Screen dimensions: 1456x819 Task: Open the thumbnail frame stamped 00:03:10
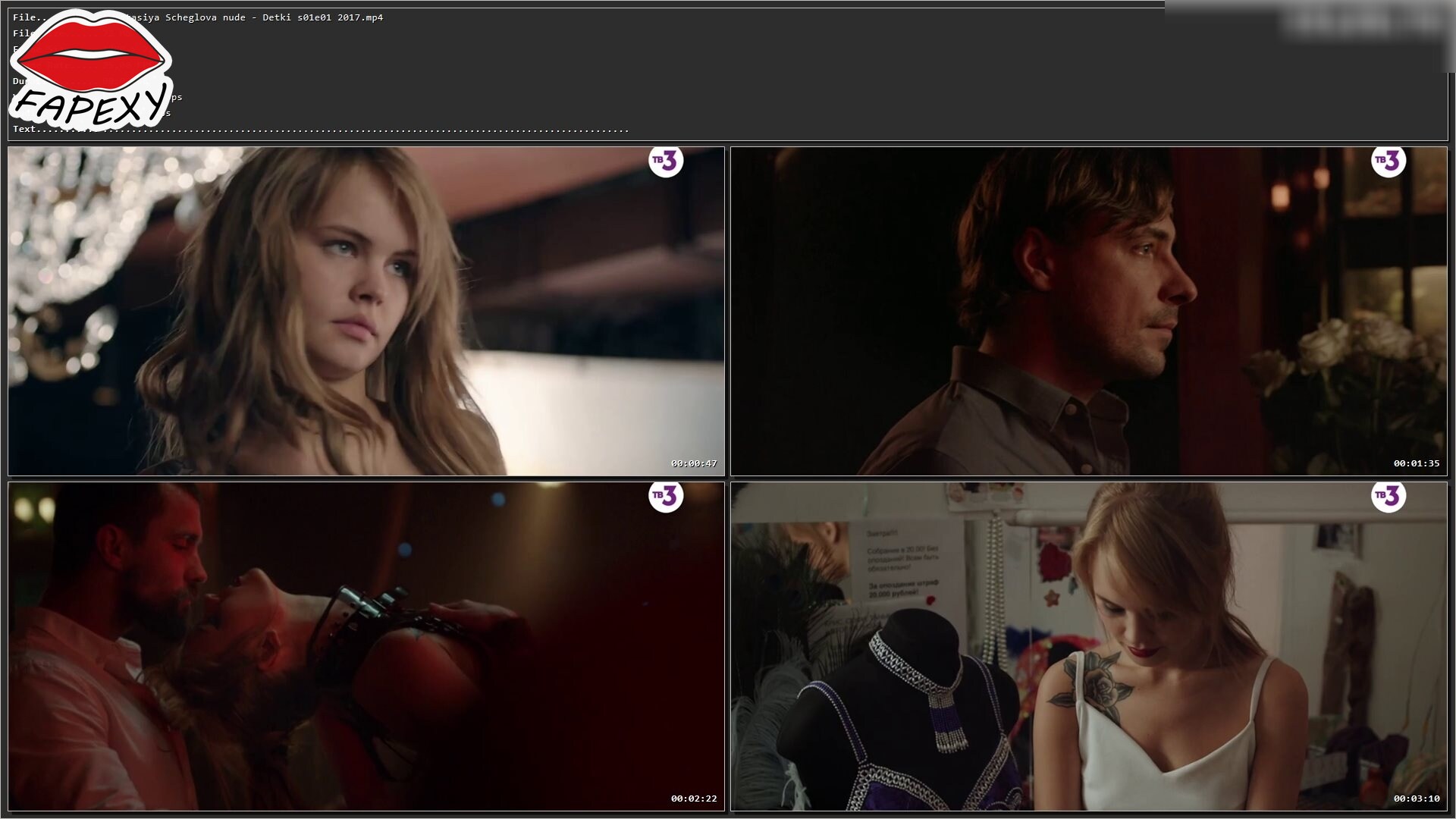1089,647
